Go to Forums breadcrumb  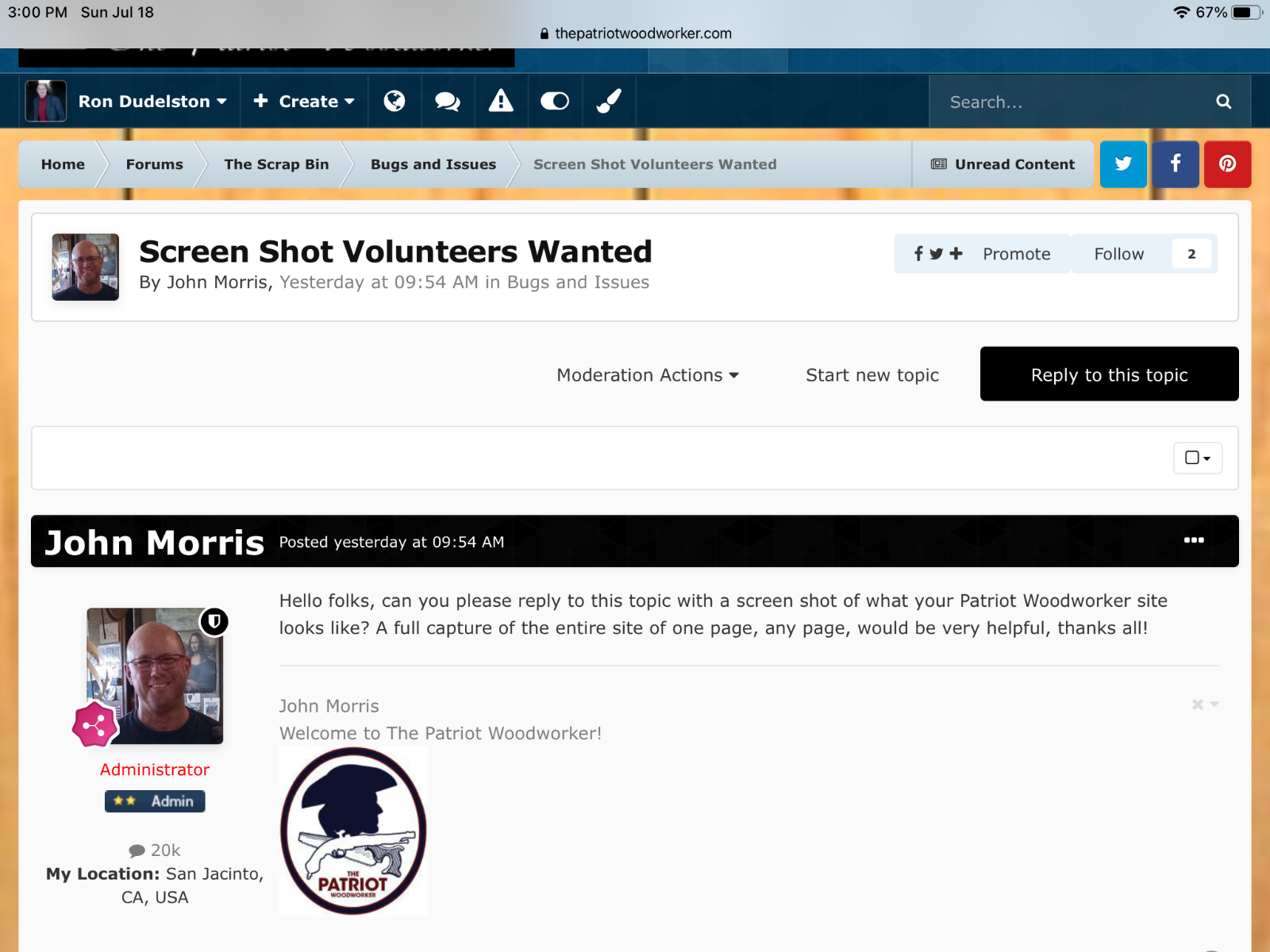click(x=154, y=164)
